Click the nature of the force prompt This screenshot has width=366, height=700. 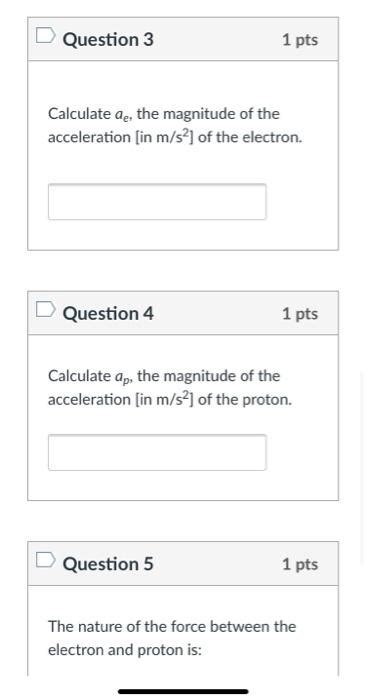[172, 638]
